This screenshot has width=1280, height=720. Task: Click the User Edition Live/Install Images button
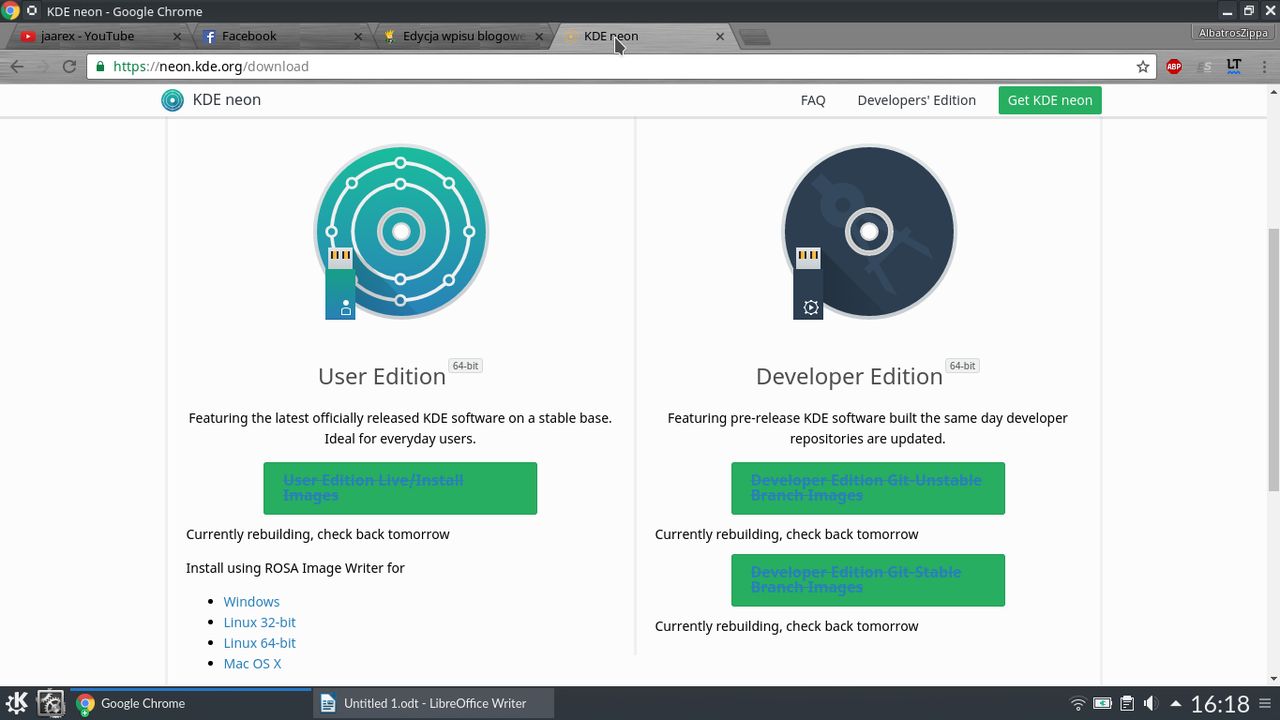400,488
